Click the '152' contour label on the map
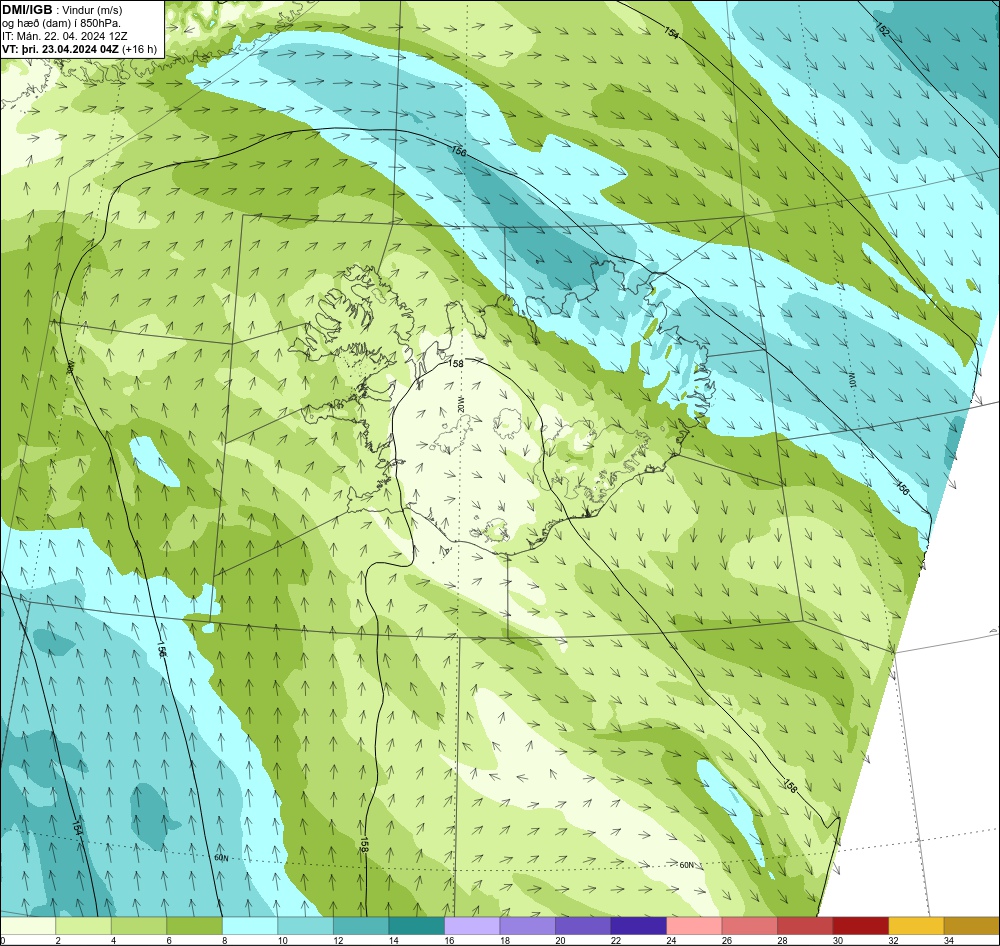This screenshot has height=946, width=1000. point(882,29)
